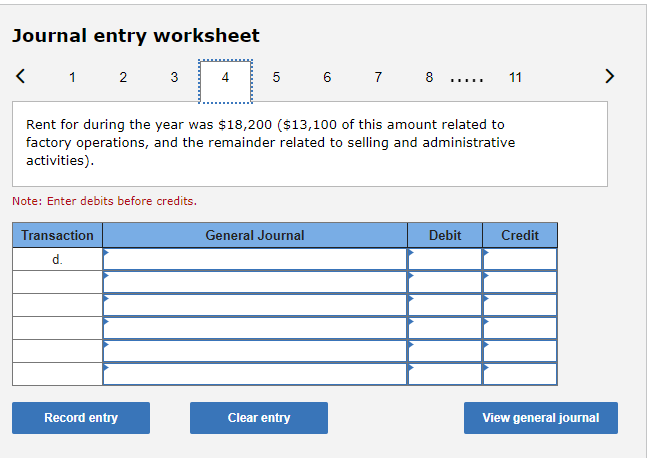Click the fifth row Credit field

click(520, 351)
